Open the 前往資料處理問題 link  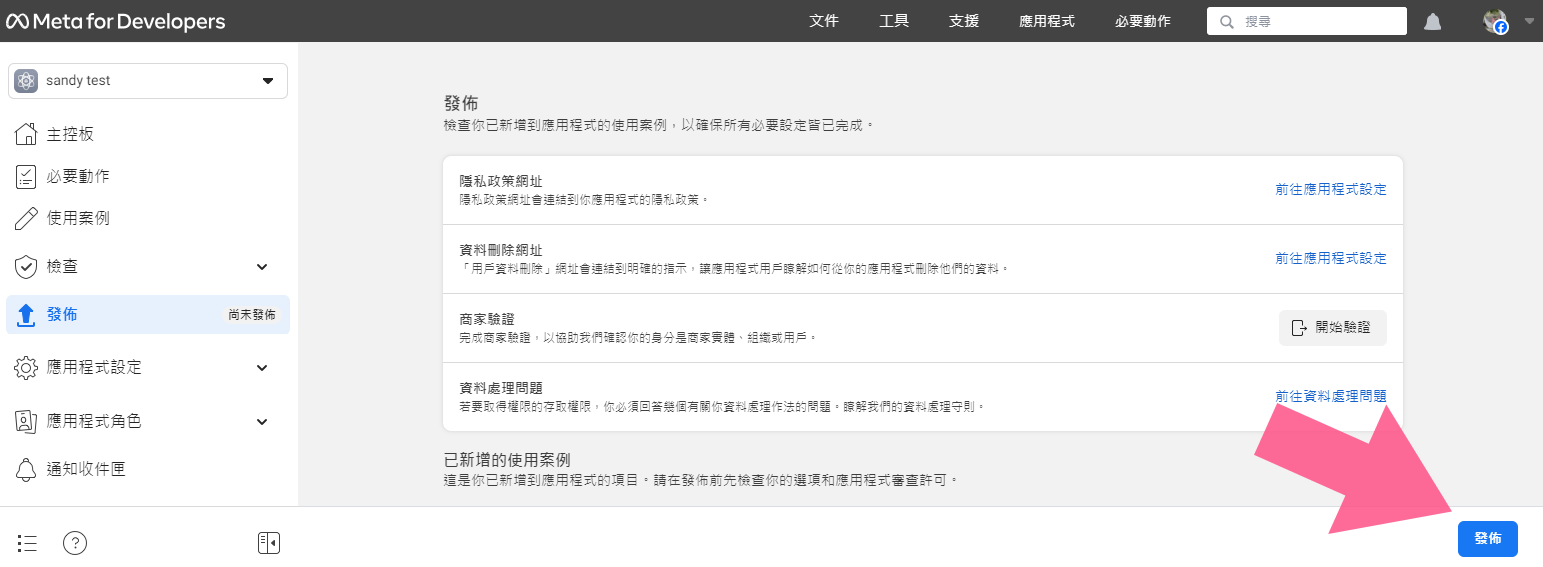point(1331,396)
